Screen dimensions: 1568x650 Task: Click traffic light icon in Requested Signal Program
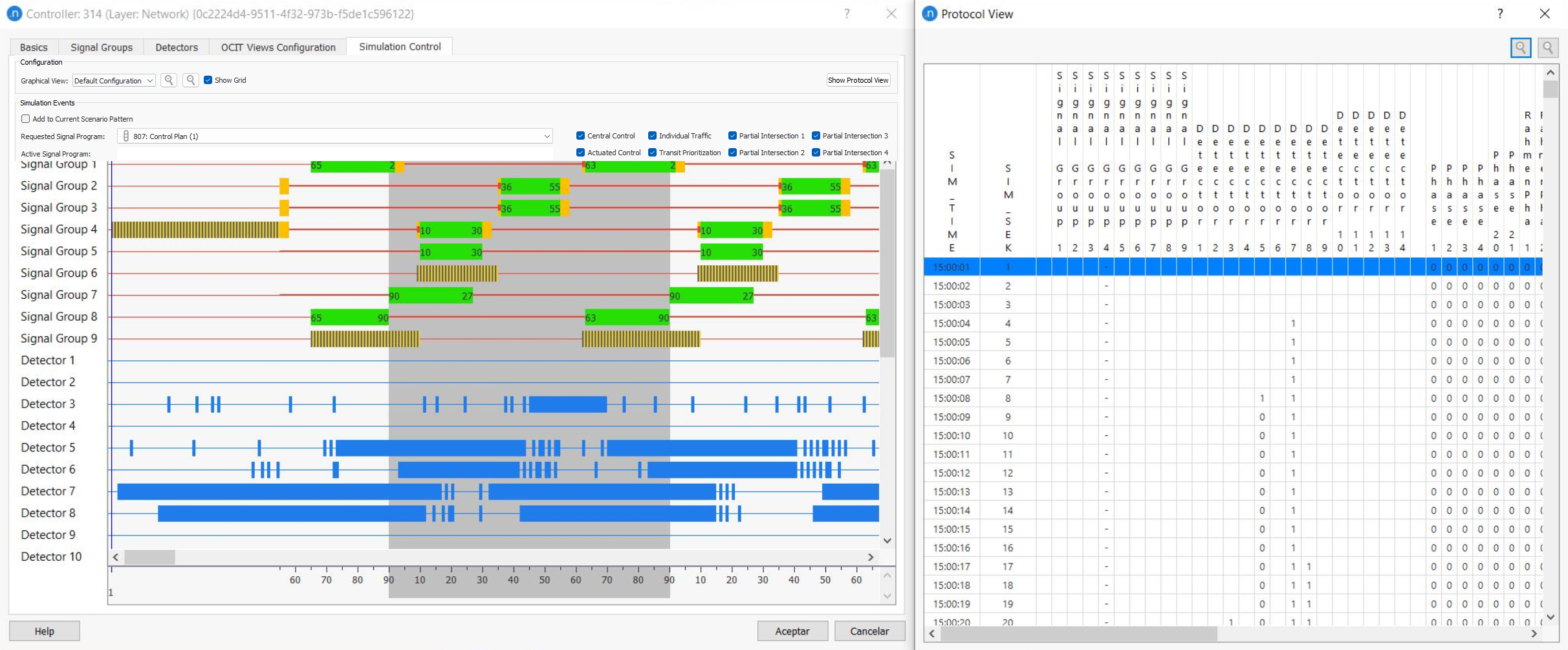point(126,136)
